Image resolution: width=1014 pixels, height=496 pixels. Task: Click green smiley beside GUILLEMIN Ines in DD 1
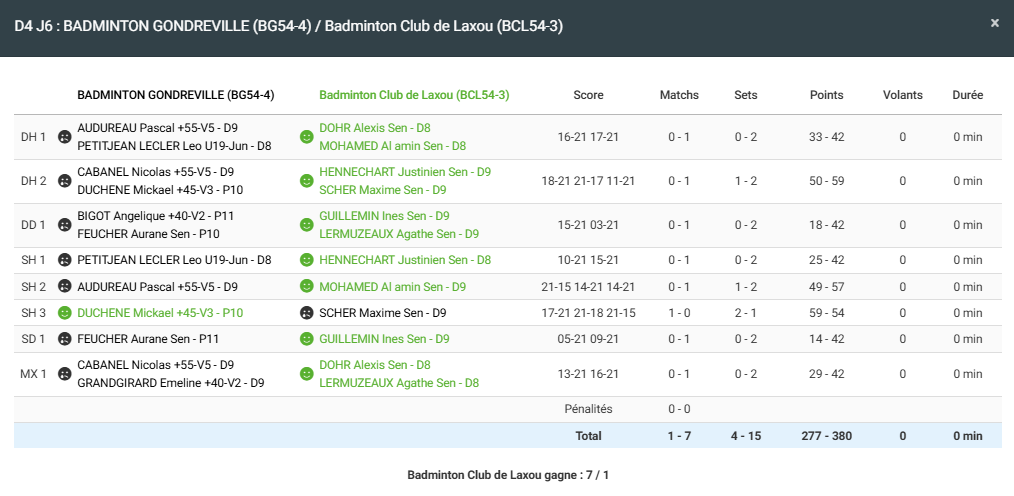coord(307,225)
